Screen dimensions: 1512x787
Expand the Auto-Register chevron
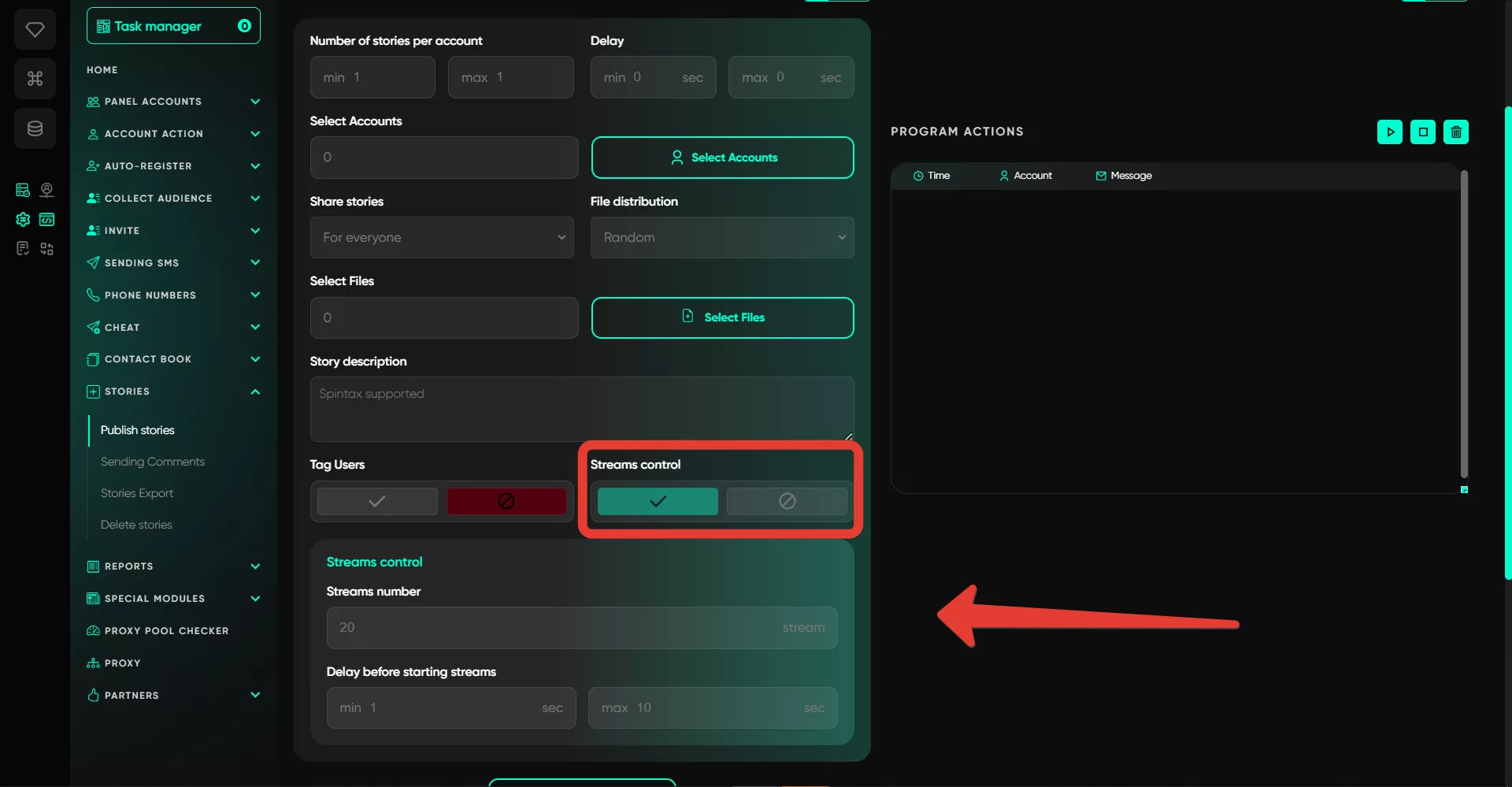point(255,166)
